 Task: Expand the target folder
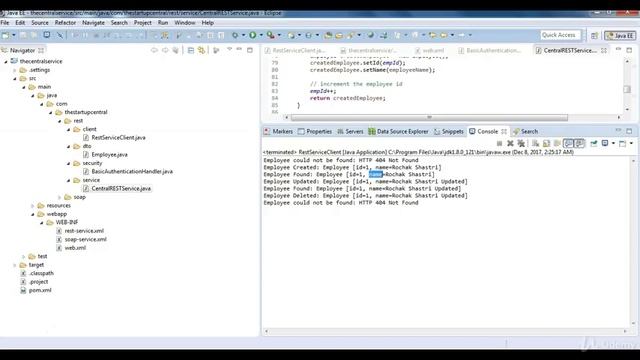pos(15,265)
